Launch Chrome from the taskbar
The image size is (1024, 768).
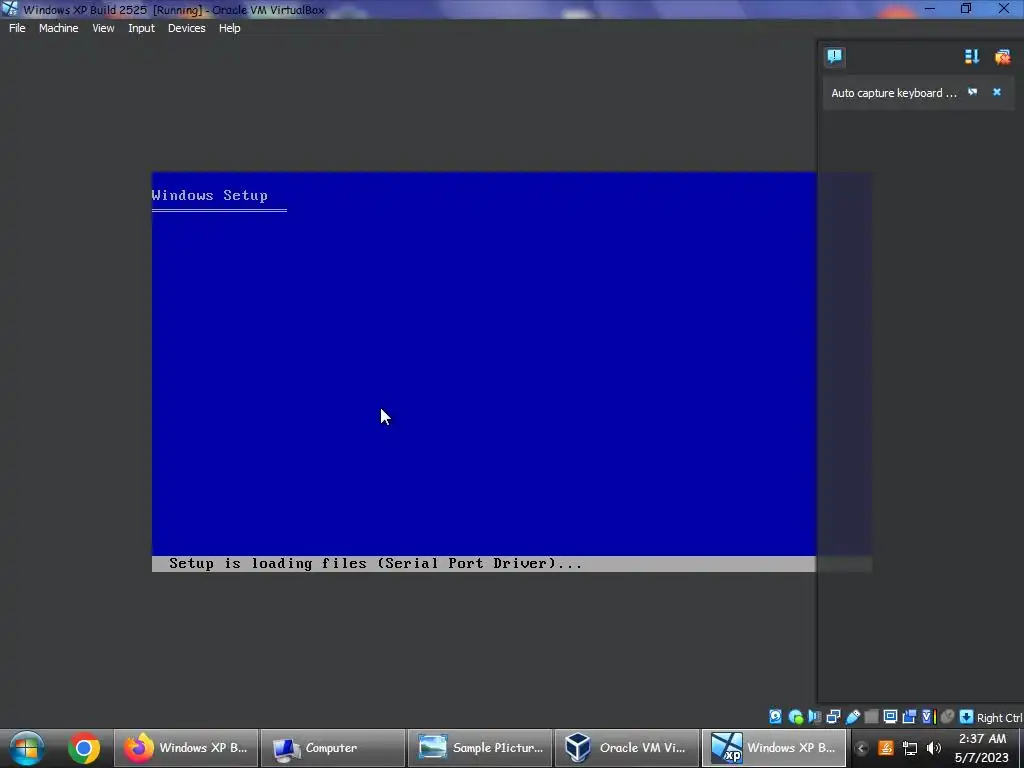pyautogui.click(x=84, y=748)
